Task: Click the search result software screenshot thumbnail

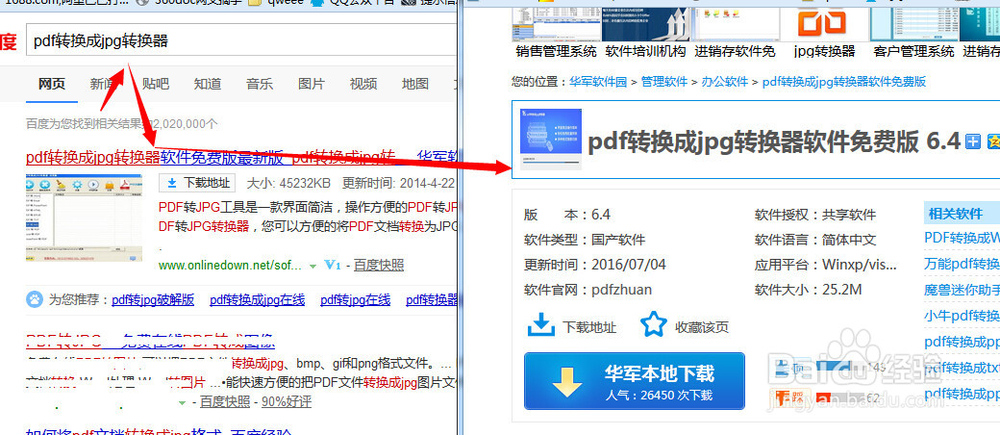Action: 84,217
